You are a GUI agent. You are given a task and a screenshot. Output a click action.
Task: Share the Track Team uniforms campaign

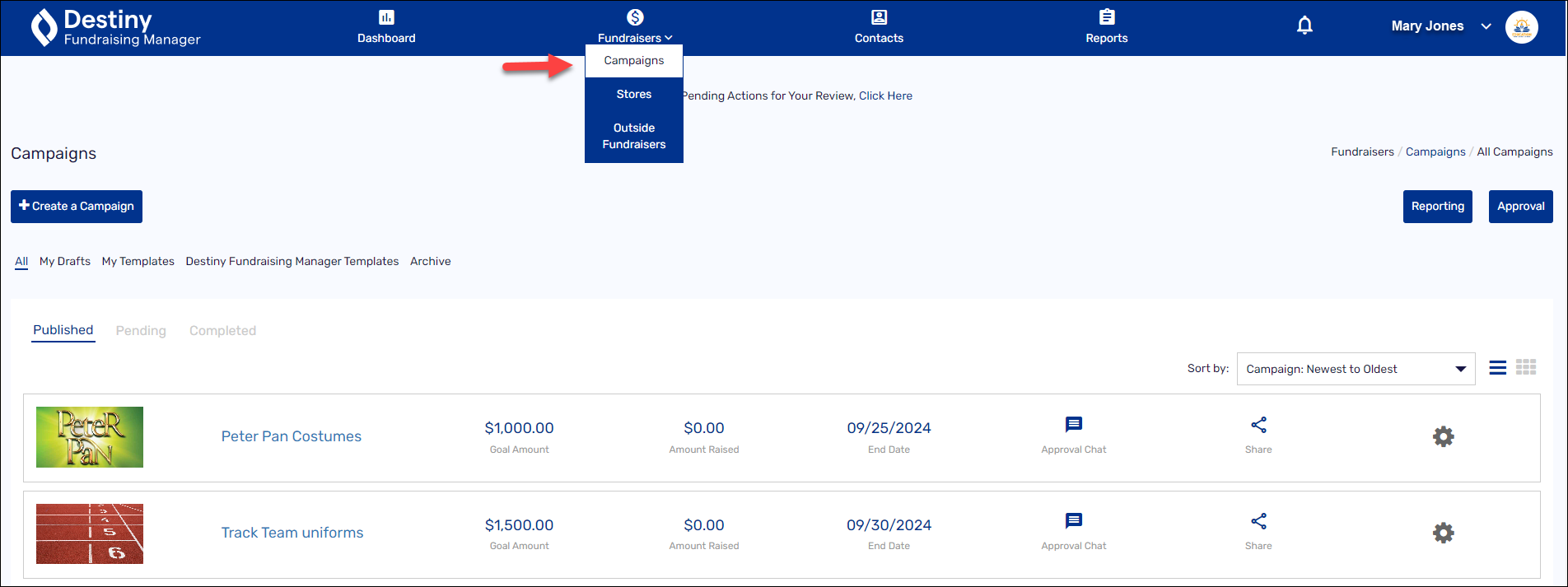1258,521
